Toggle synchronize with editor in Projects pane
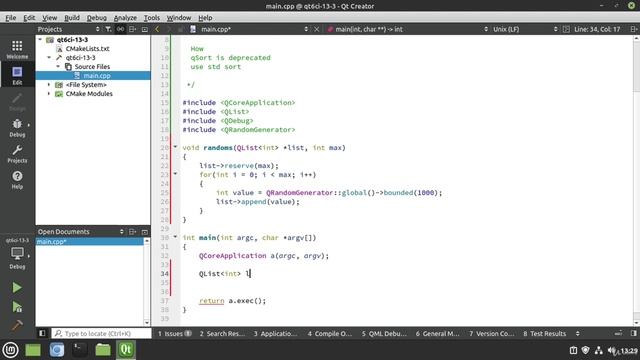Screen dimensions: 640x360 [120, 29]
